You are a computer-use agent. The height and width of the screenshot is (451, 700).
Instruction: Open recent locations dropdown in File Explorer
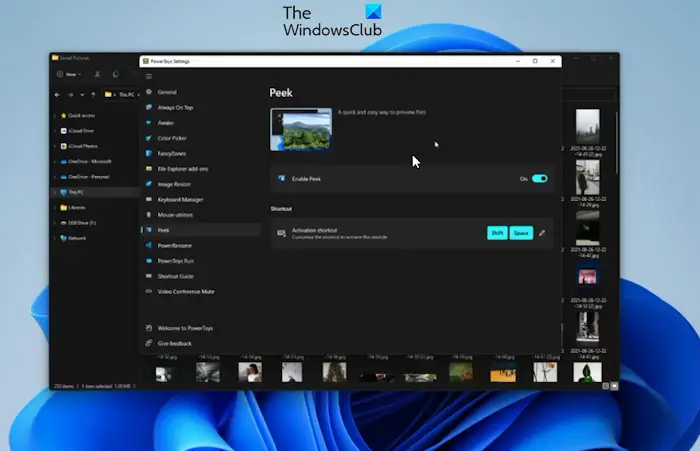pos(82,95)
